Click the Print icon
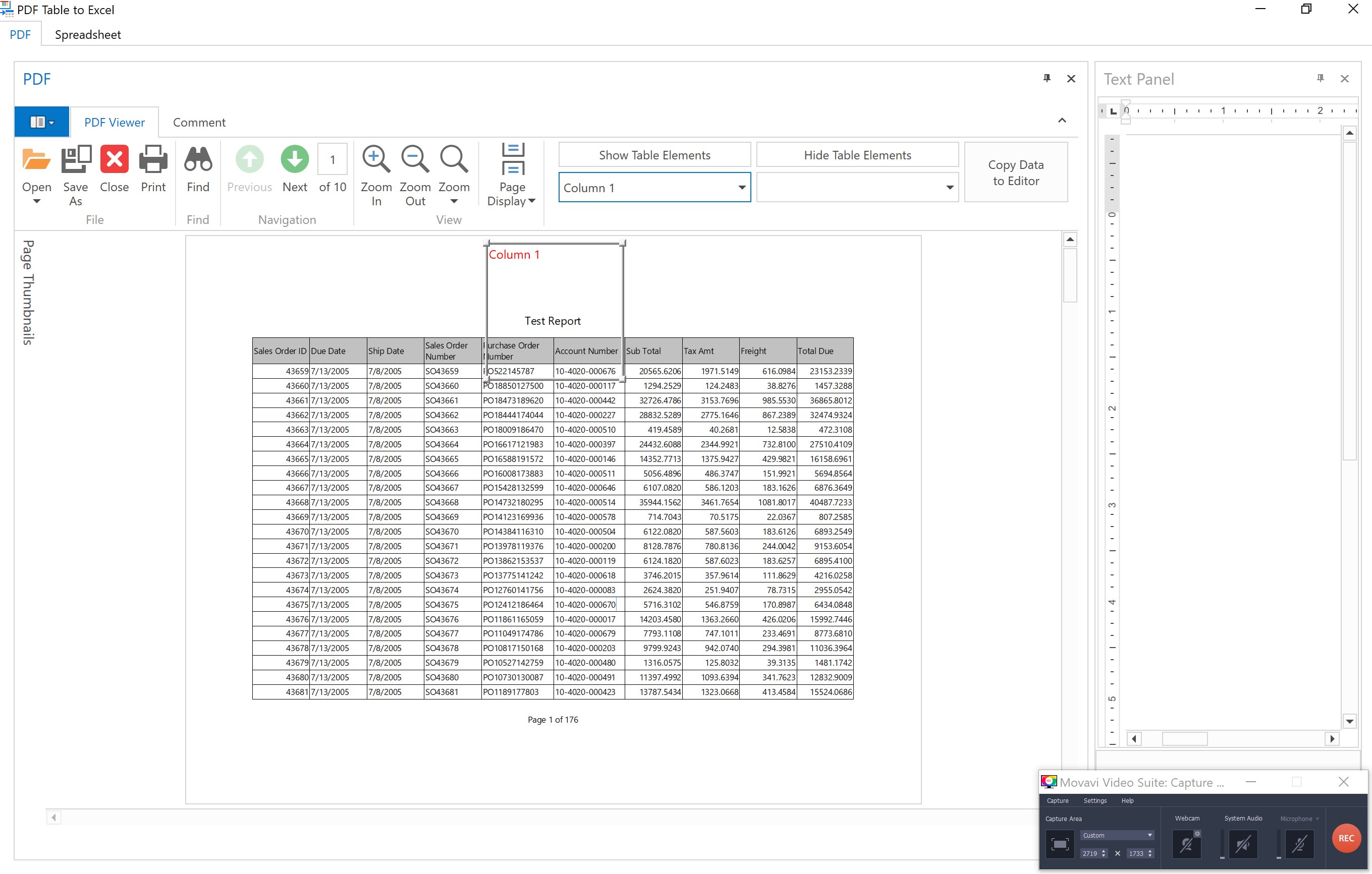 [153, 160]
